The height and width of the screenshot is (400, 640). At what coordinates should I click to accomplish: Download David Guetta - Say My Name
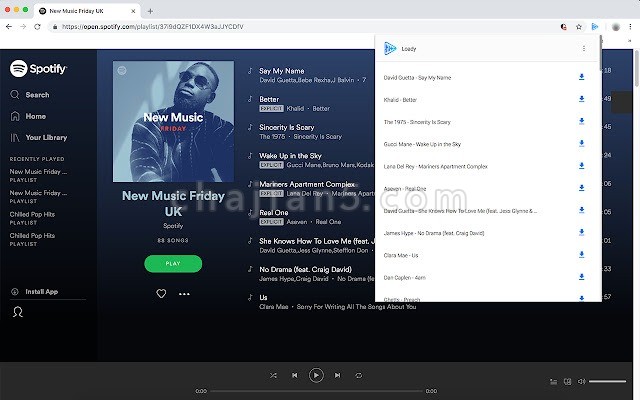582,77
